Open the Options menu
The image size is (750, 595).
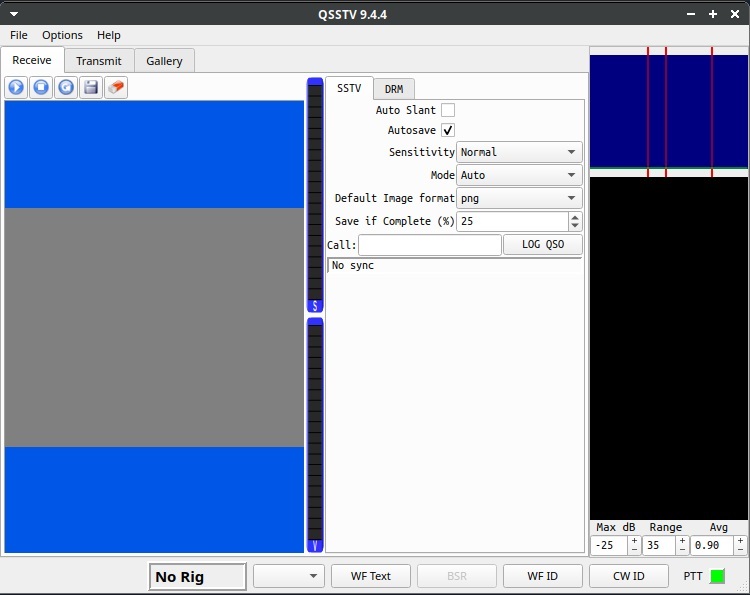click(62, 35)
